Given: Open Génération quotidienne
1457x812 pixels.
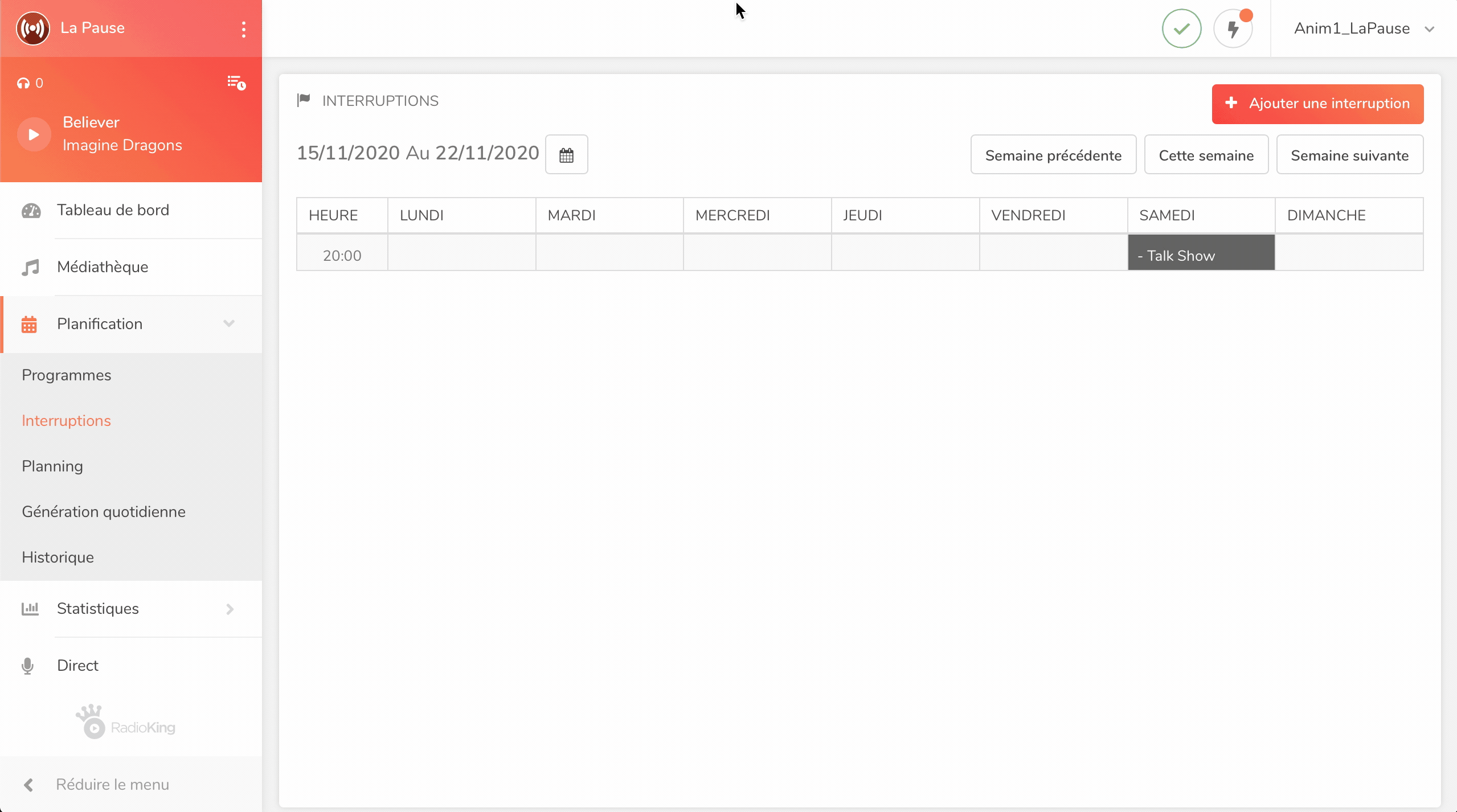Looking at the screenshot, I should tap(104, 512).
